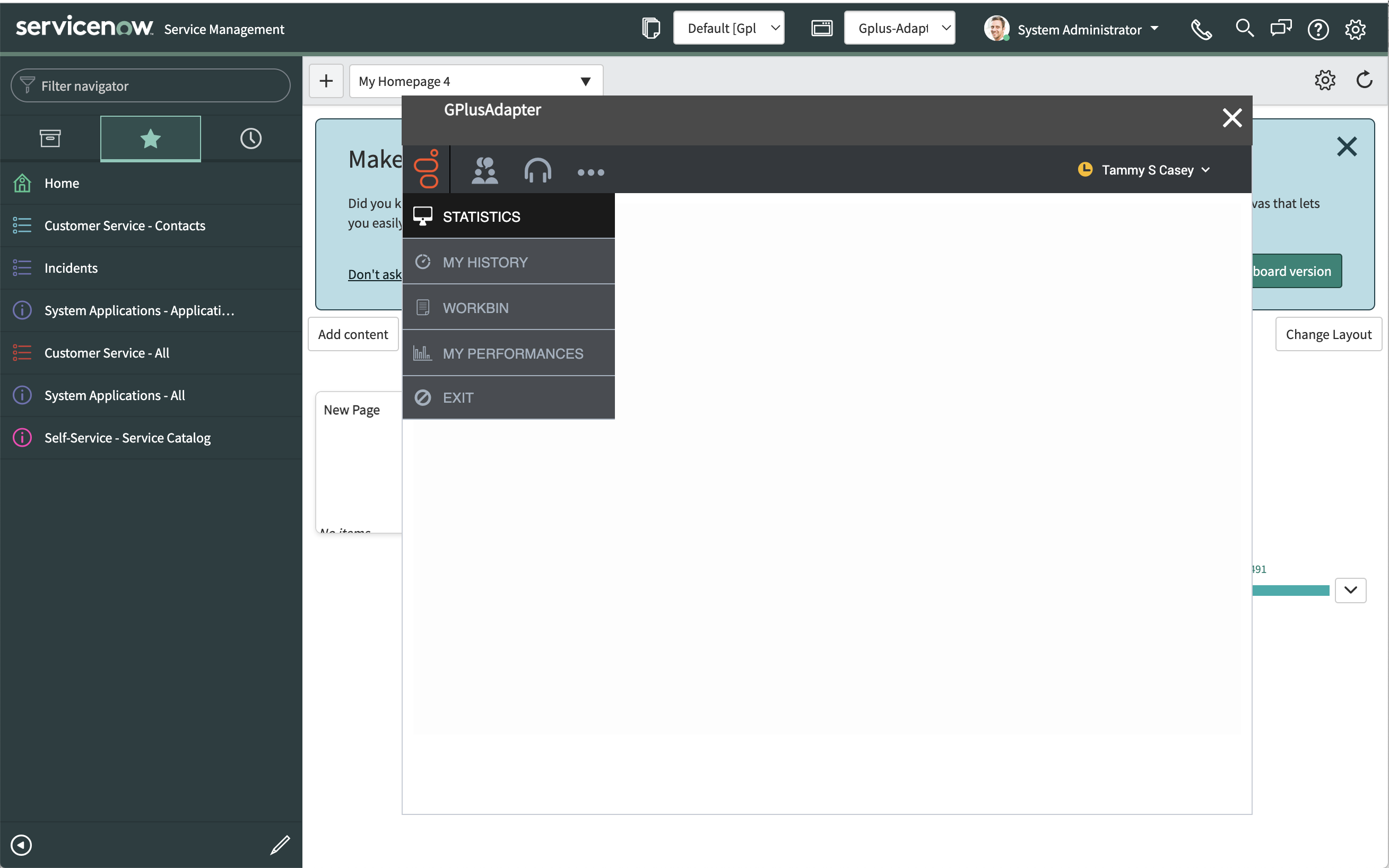
Task: Switch to All Applications archive tab
Action: [x=50, y=138]
